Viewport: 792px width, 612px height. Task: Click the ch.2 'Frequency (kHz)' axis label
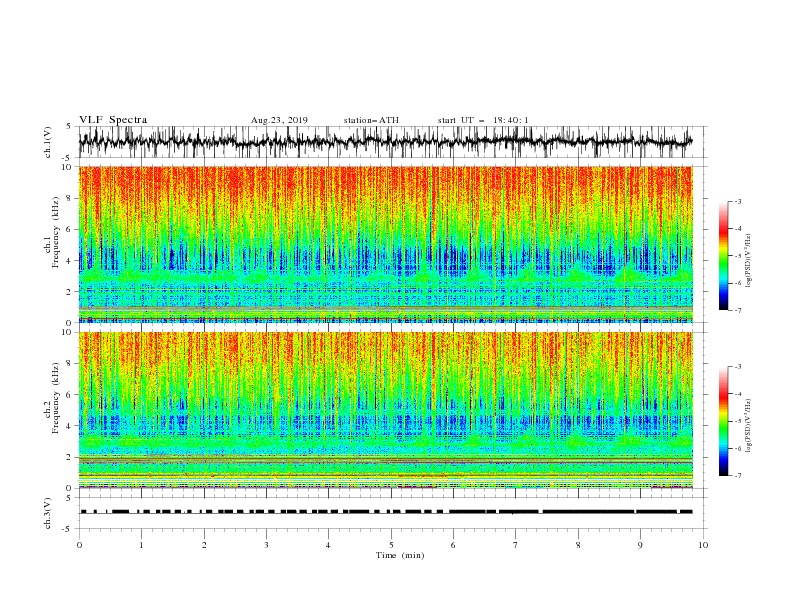click(x=56, y=397)
